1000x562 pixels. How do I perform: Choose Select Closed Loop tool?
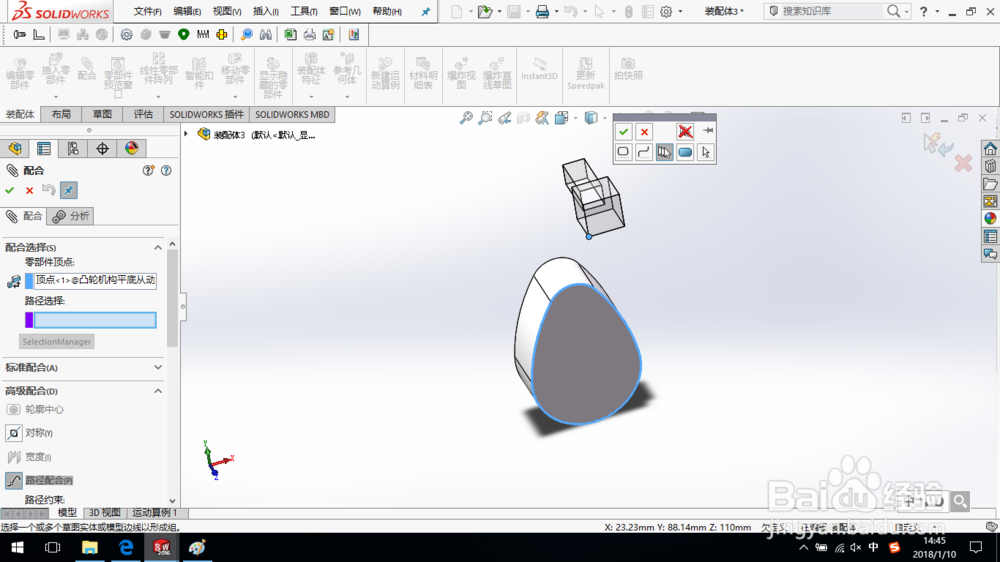[x=623, y=152]
